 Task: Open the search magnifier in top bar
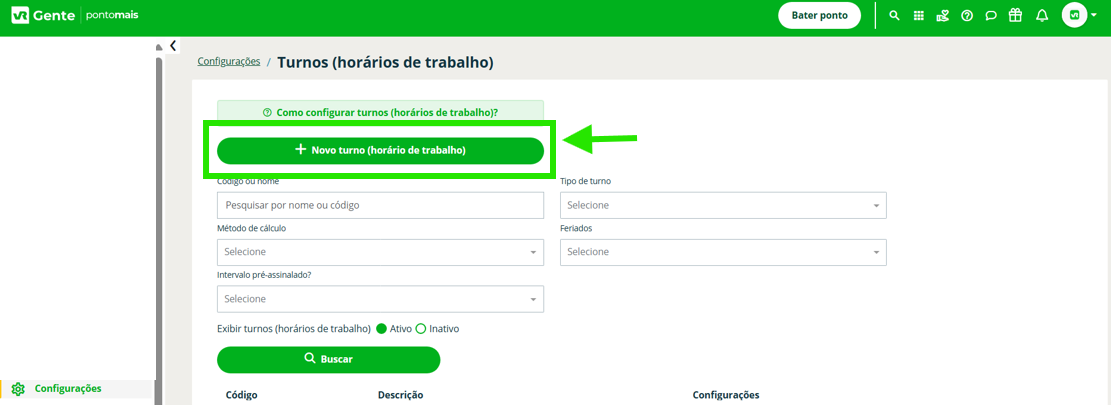[894, 16]
